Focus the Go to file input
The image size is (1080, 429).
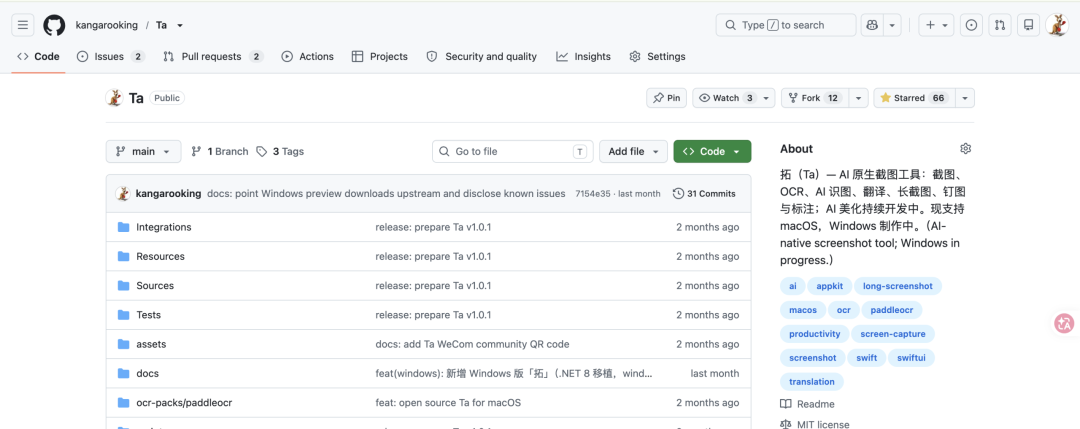click(512, 151)
